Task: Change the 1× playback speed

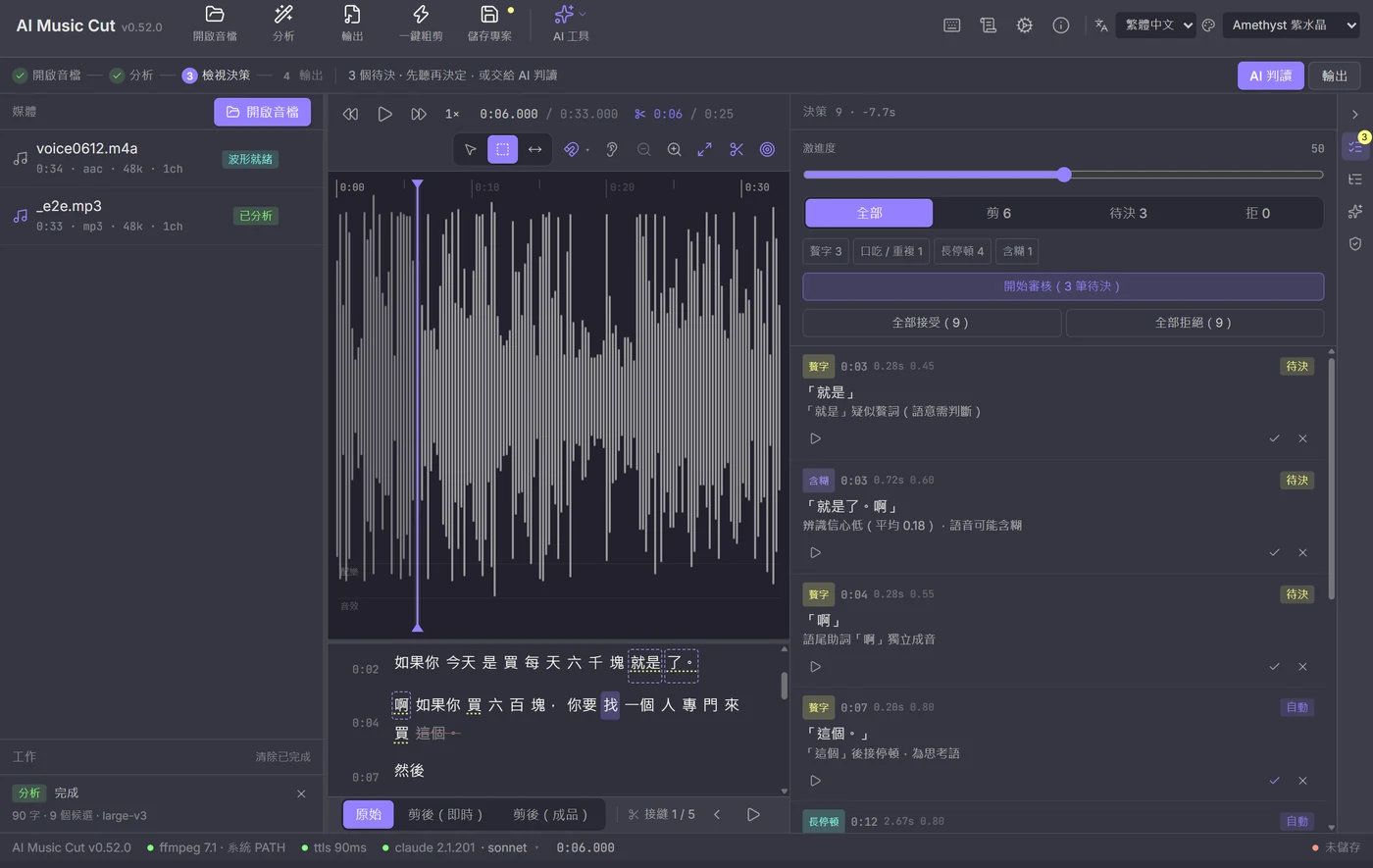Action: (x=452, y=114)
